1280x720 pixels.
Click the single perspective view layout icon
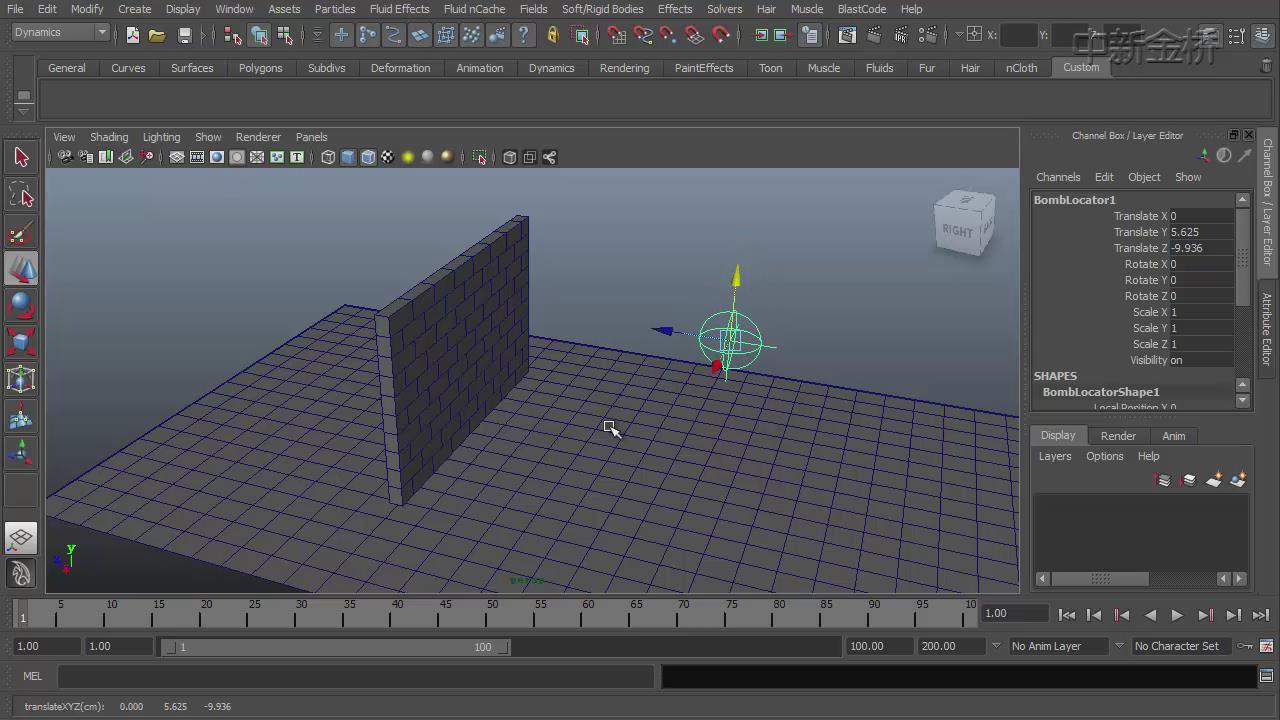coord(21,538)
